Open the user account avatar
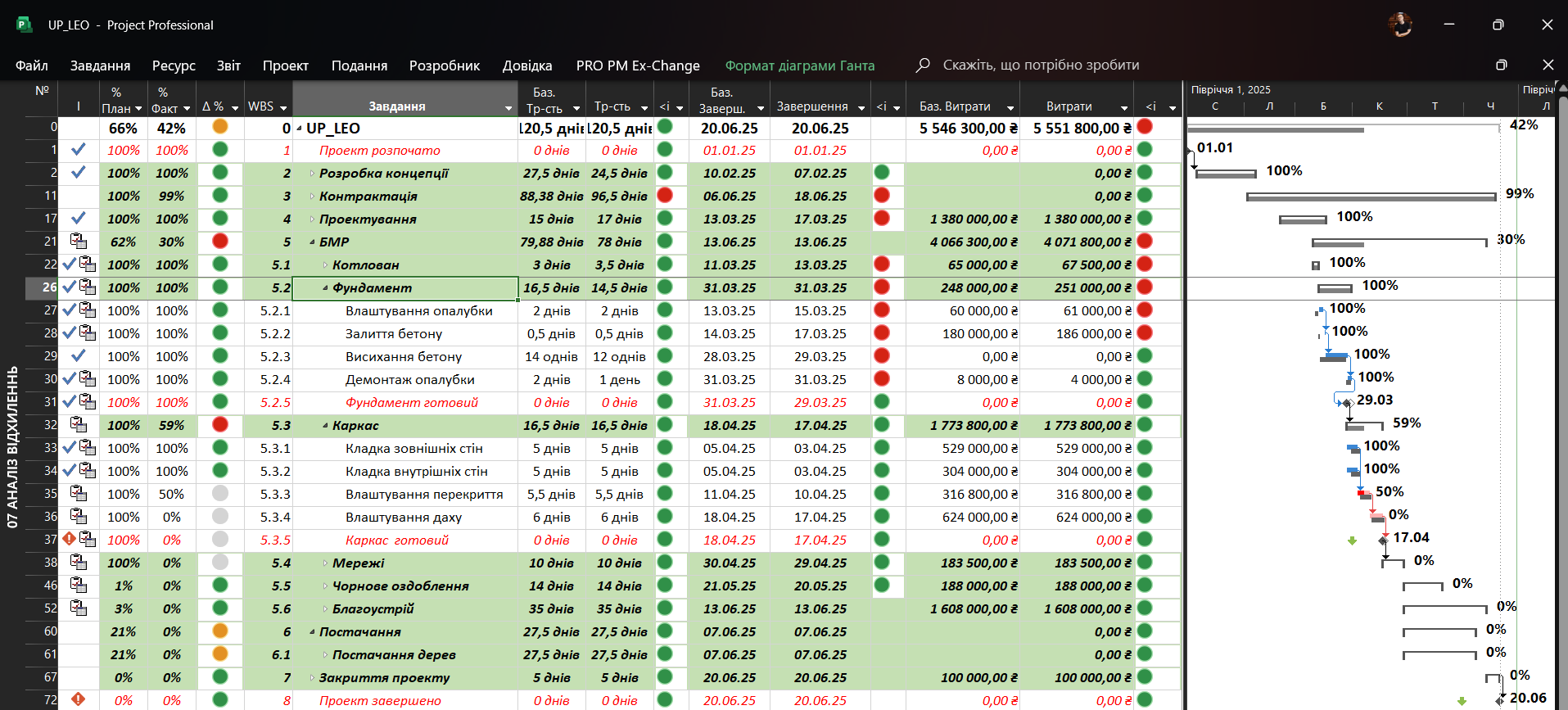 (1400, 25)
